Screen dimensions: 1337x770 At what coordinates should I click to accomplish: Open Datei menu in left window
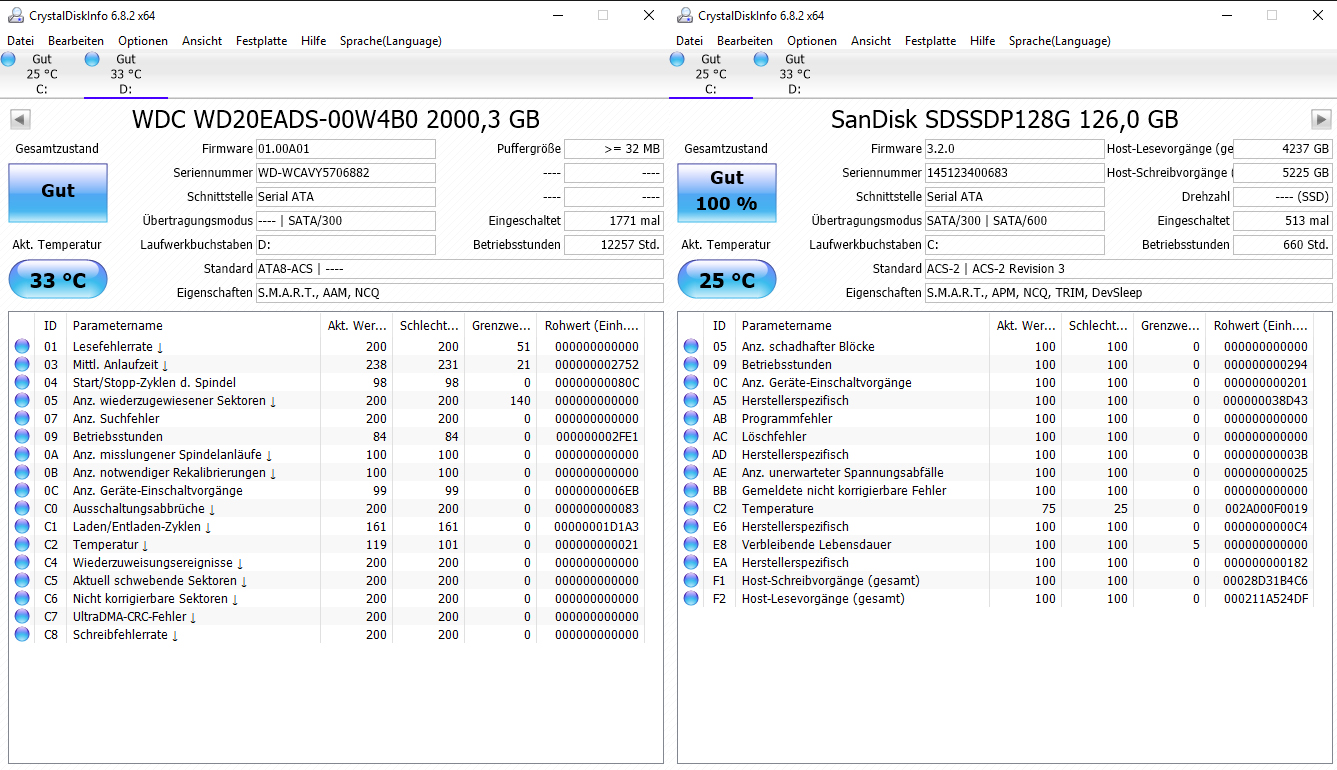[x=20, y=41]
